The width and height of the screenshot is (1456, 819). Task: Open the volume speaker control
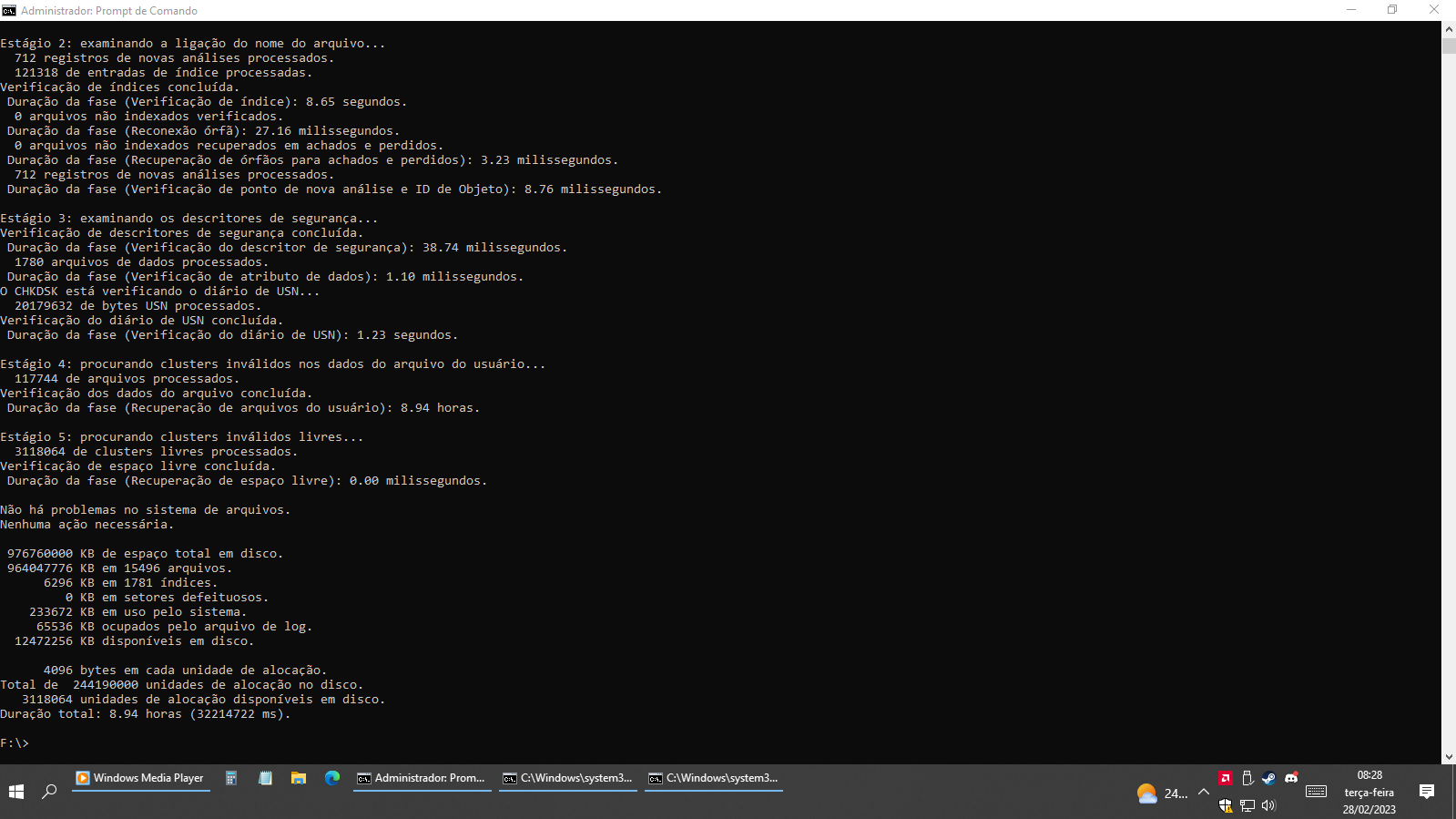[1269, 805]
